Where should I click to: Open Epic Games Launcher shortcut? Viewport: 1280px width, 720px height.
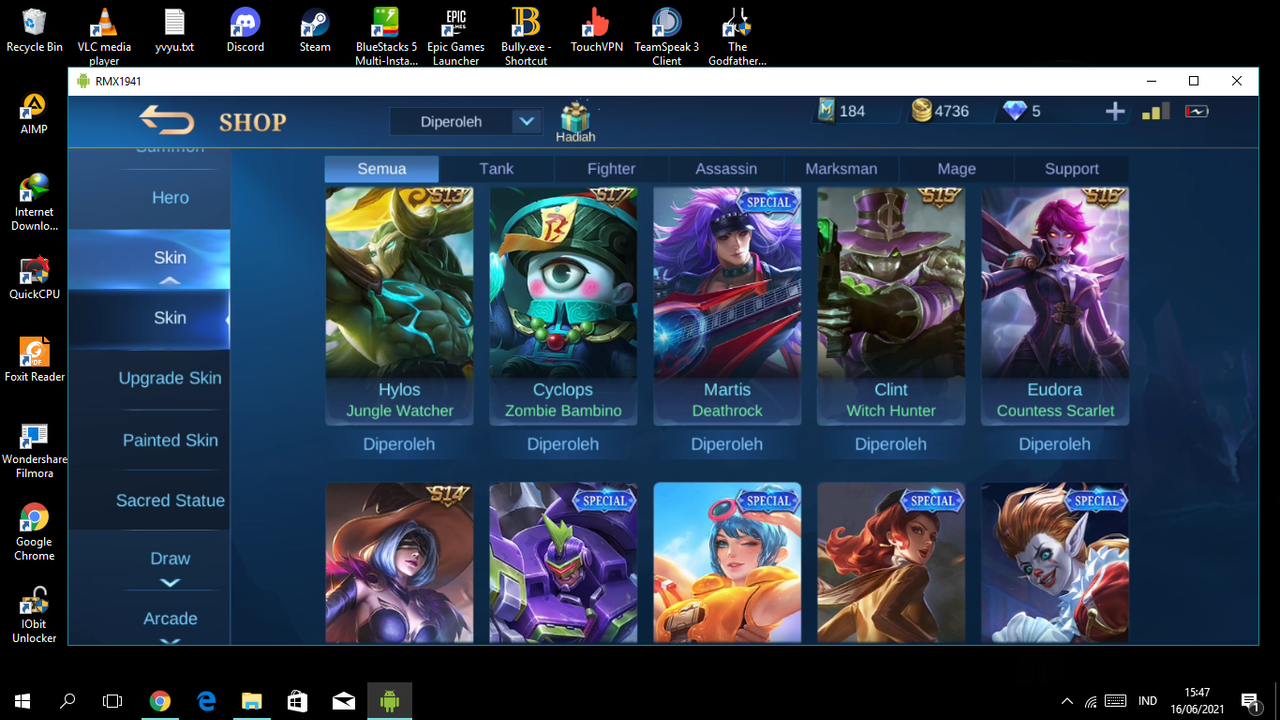tap(456, 36)
